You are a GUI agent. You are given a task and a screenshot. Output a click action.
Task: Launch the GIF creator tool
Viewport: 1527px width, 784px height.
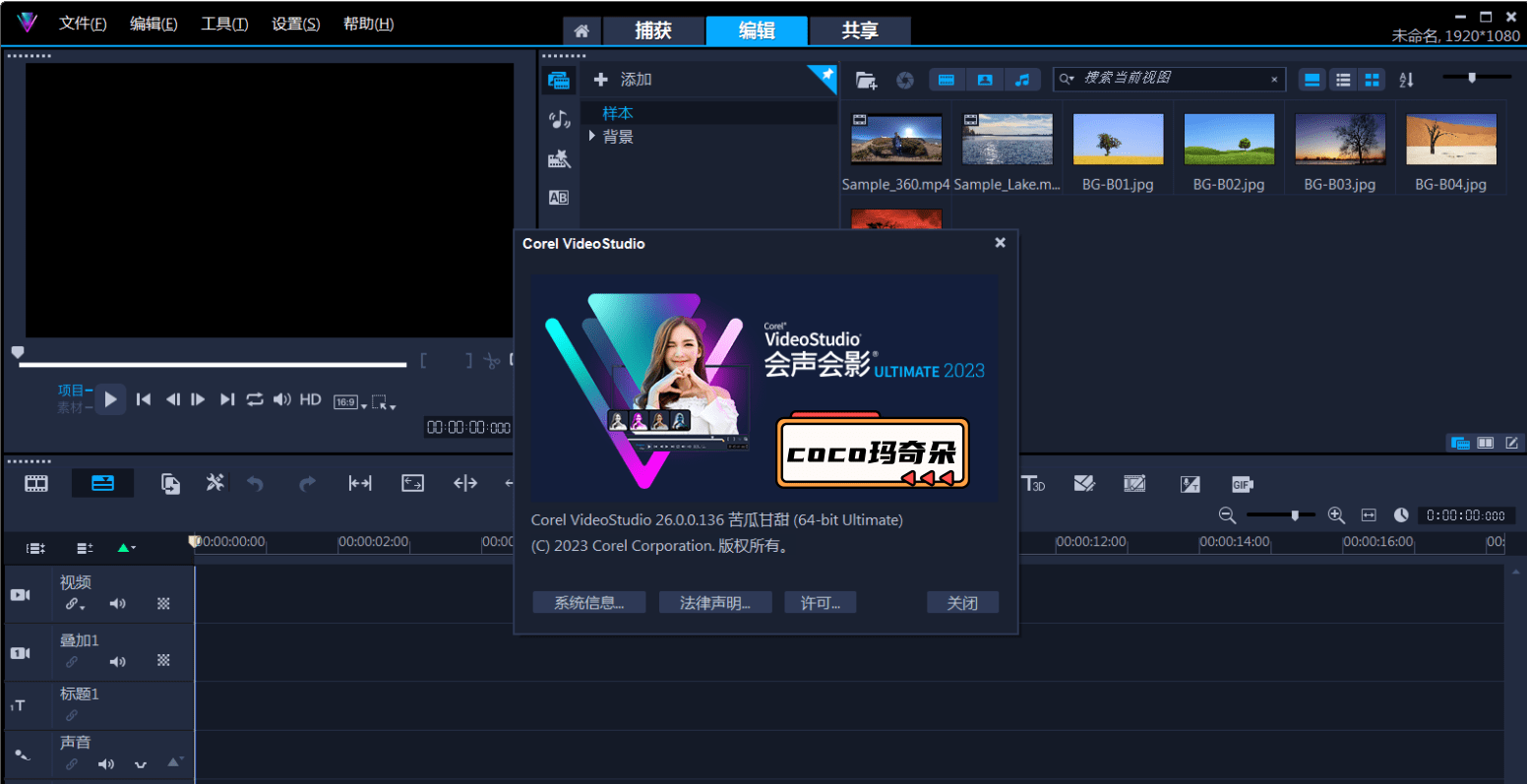click(x=1241, y=484)
